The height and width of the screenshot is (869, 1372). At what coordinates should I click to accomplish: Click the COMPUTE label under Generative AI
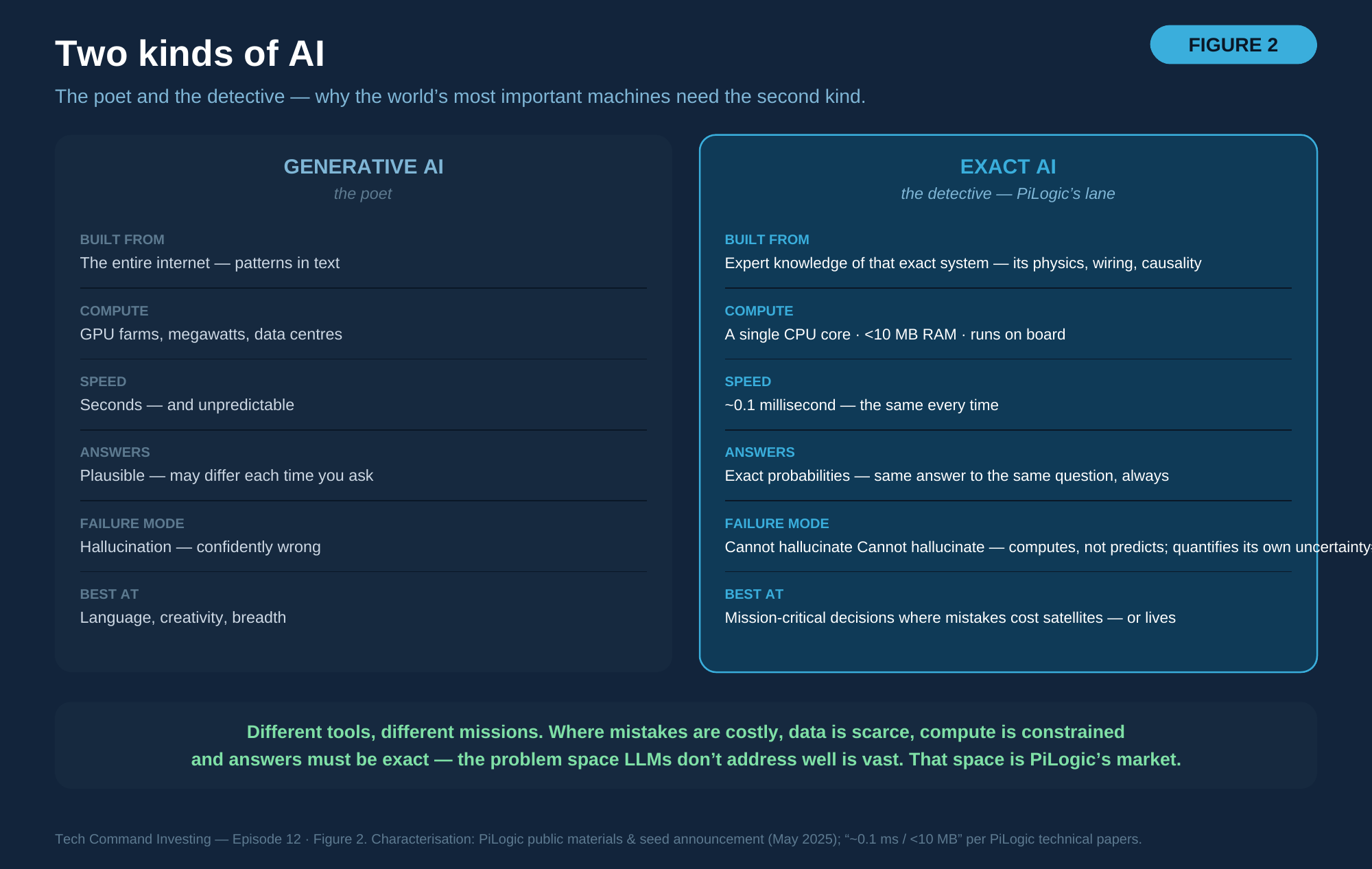point(114,311)
